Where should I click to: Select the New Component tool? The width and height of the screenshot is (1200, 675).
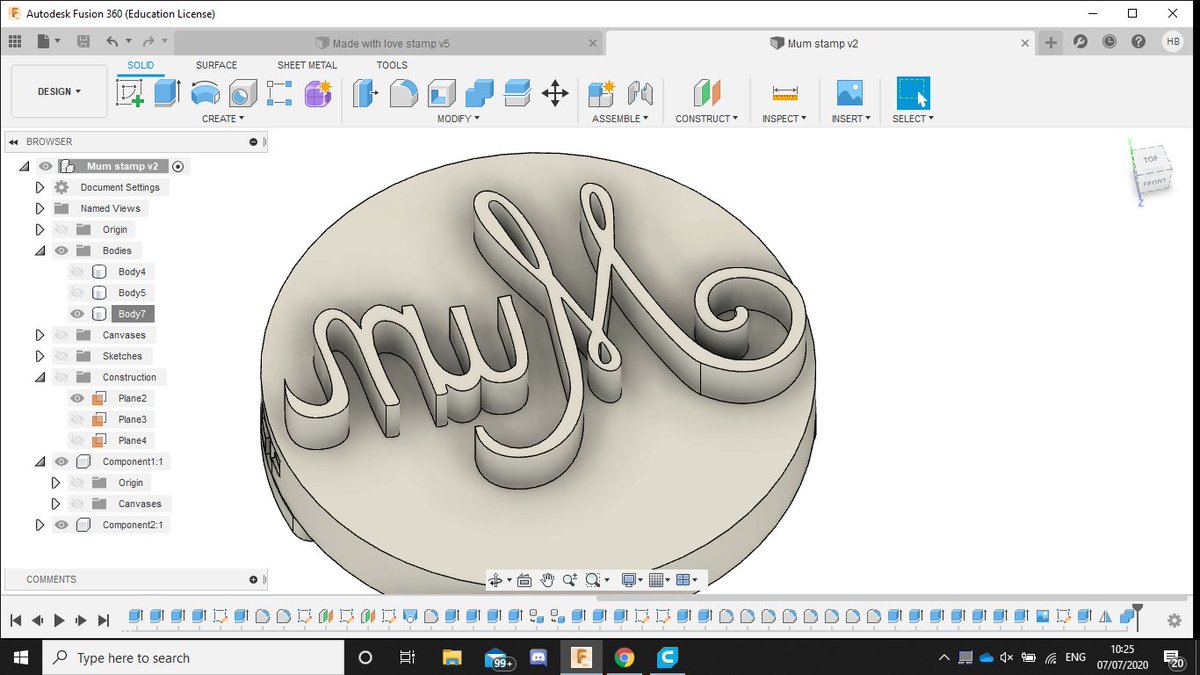click(601, 93)
